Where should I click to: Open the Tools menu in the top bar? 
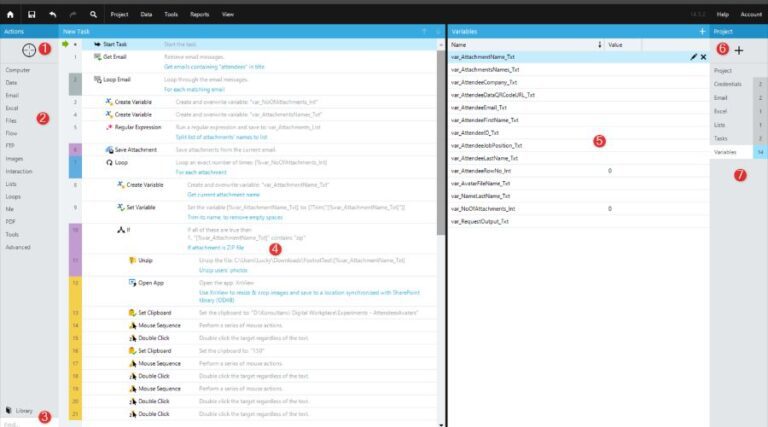click(x=171, y=14)
